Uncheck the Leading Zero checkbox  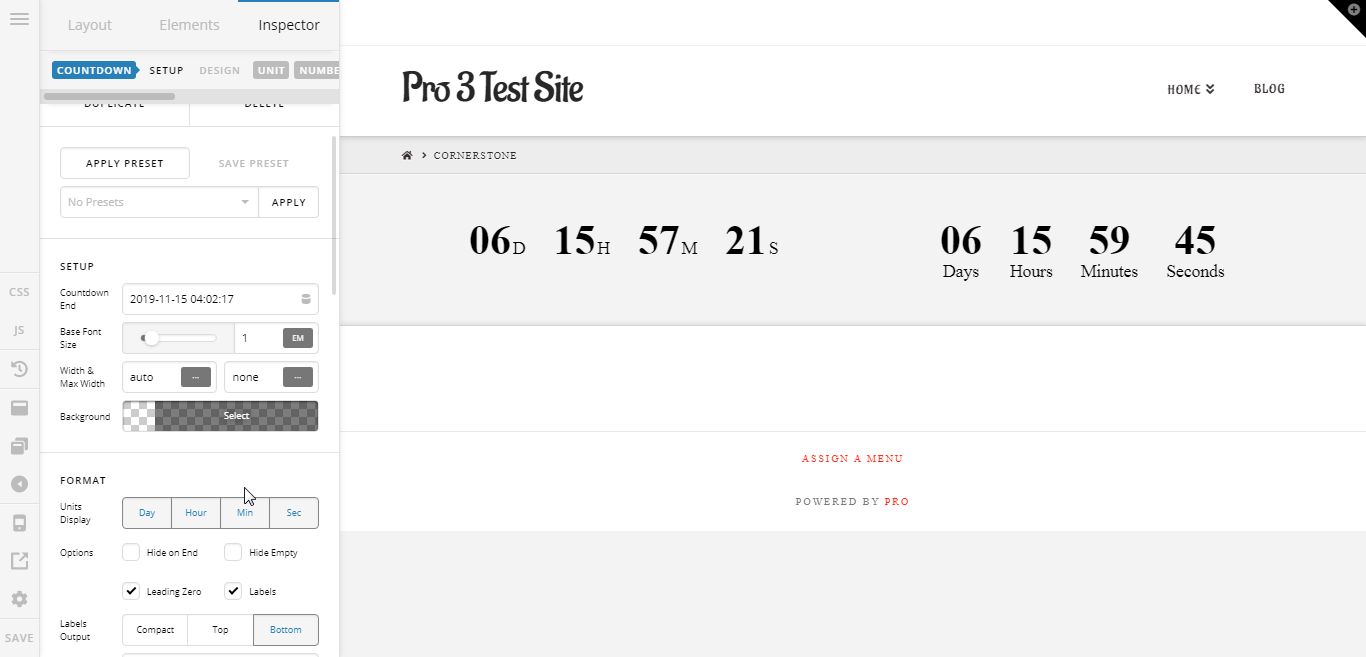pos(131,591)
